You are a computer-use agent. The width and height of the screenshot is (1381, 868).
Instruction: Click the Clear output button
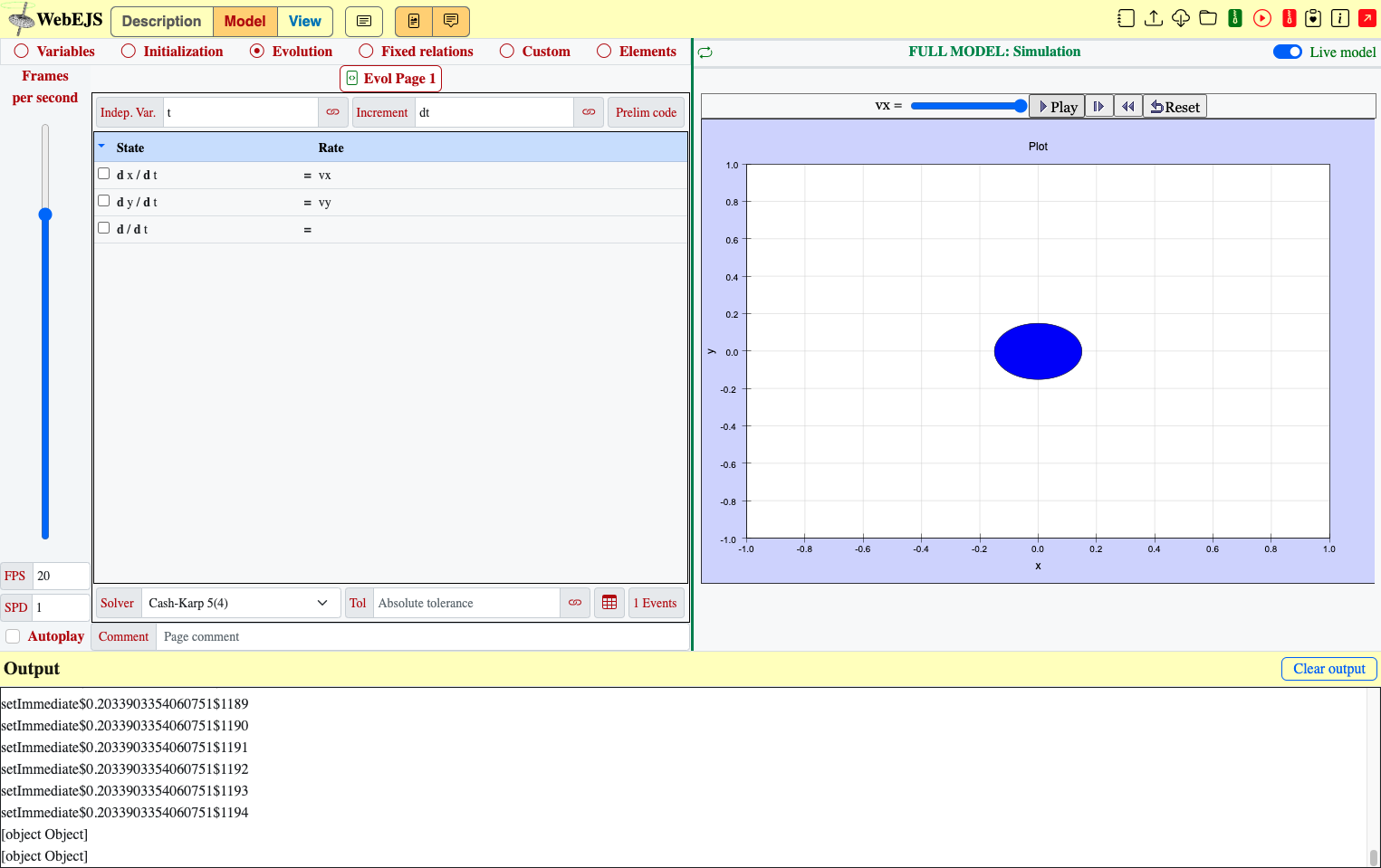1329,669
